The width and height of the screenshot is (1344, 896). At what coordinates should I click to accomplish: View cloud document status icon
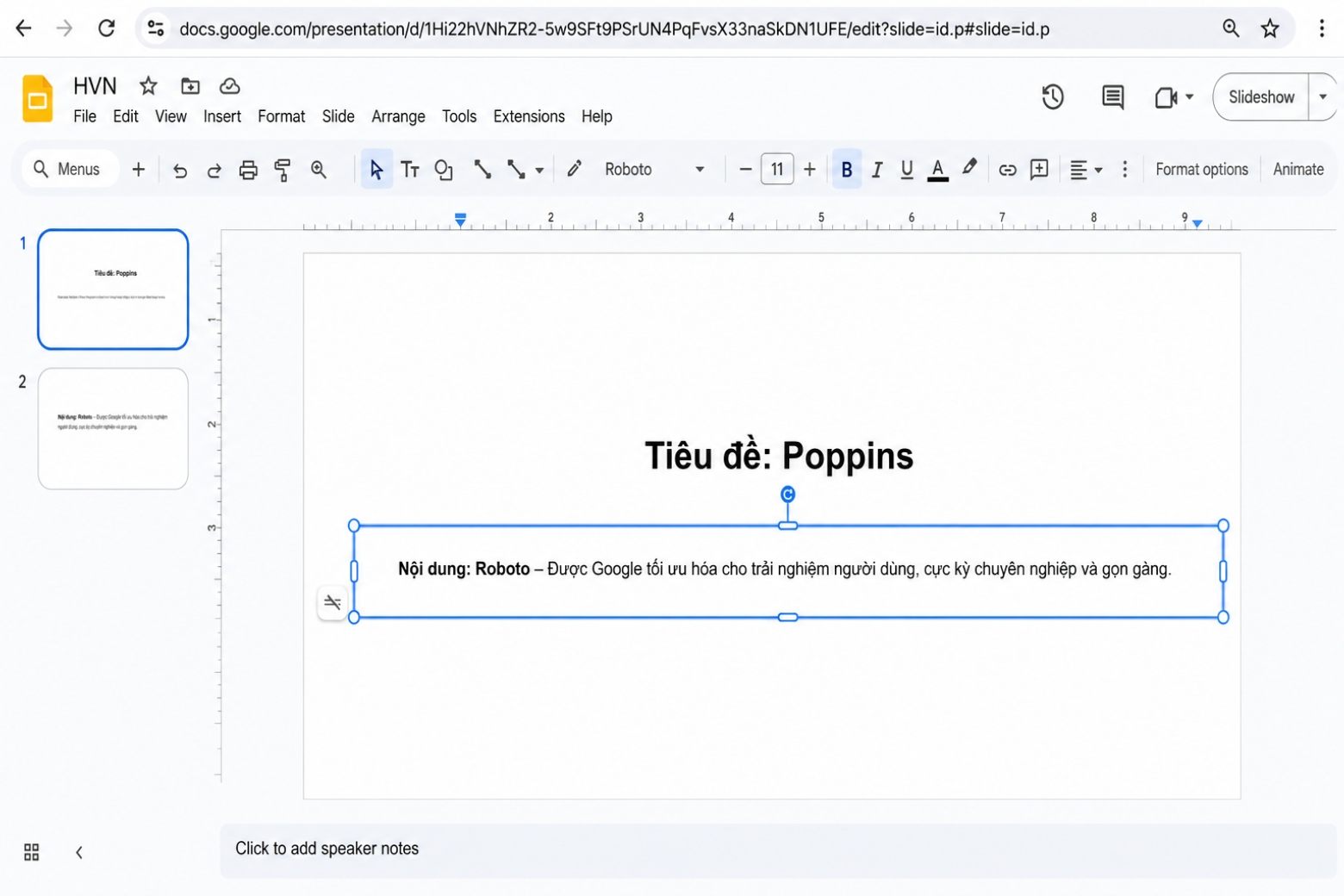[x=229, y=85]
